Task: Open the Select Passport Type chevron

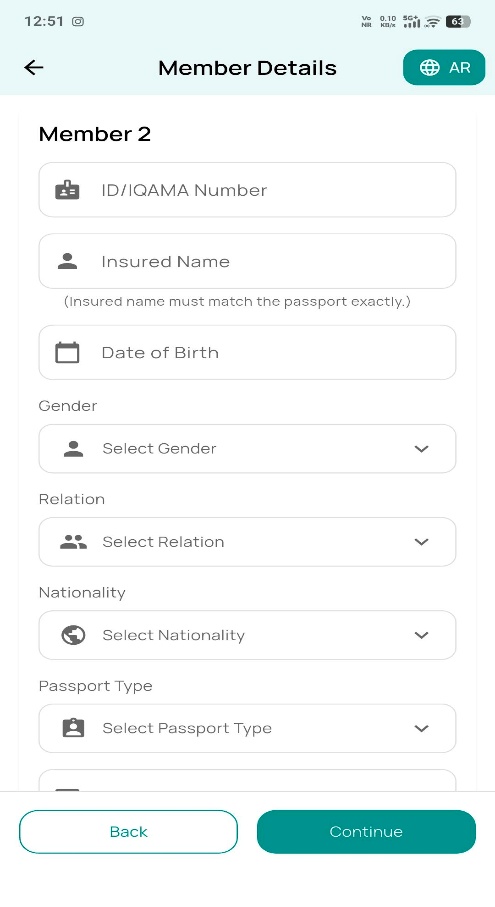Action: [422, 728]
